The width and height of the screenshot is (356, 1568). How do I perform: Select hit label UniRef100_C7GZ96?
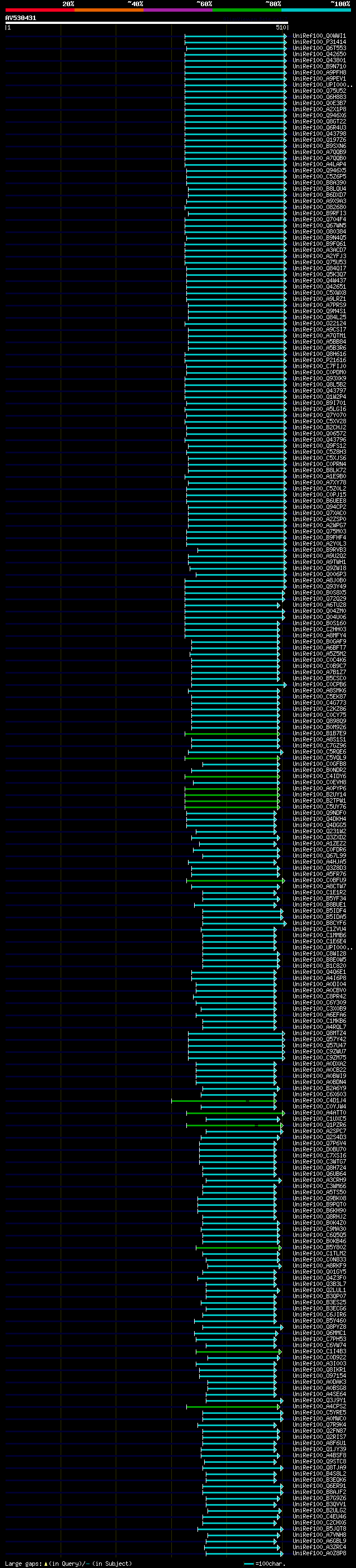point(319,746)
